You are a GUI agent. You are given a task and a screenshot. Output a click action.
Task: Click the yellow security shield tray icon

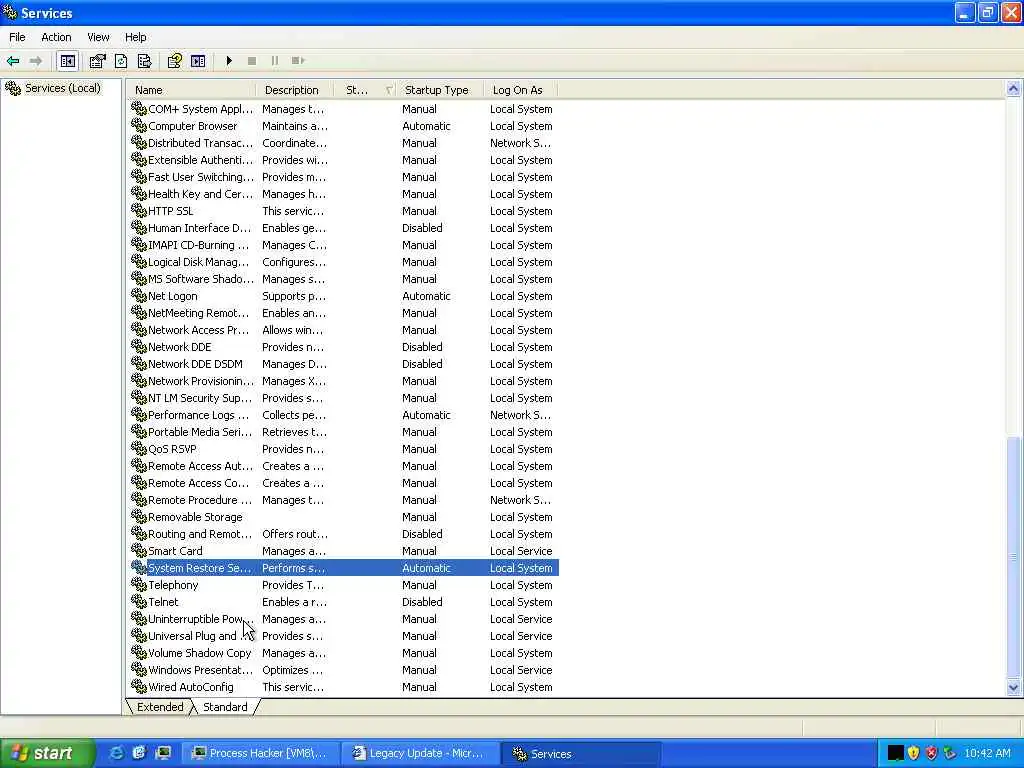(x=913, y=753)
